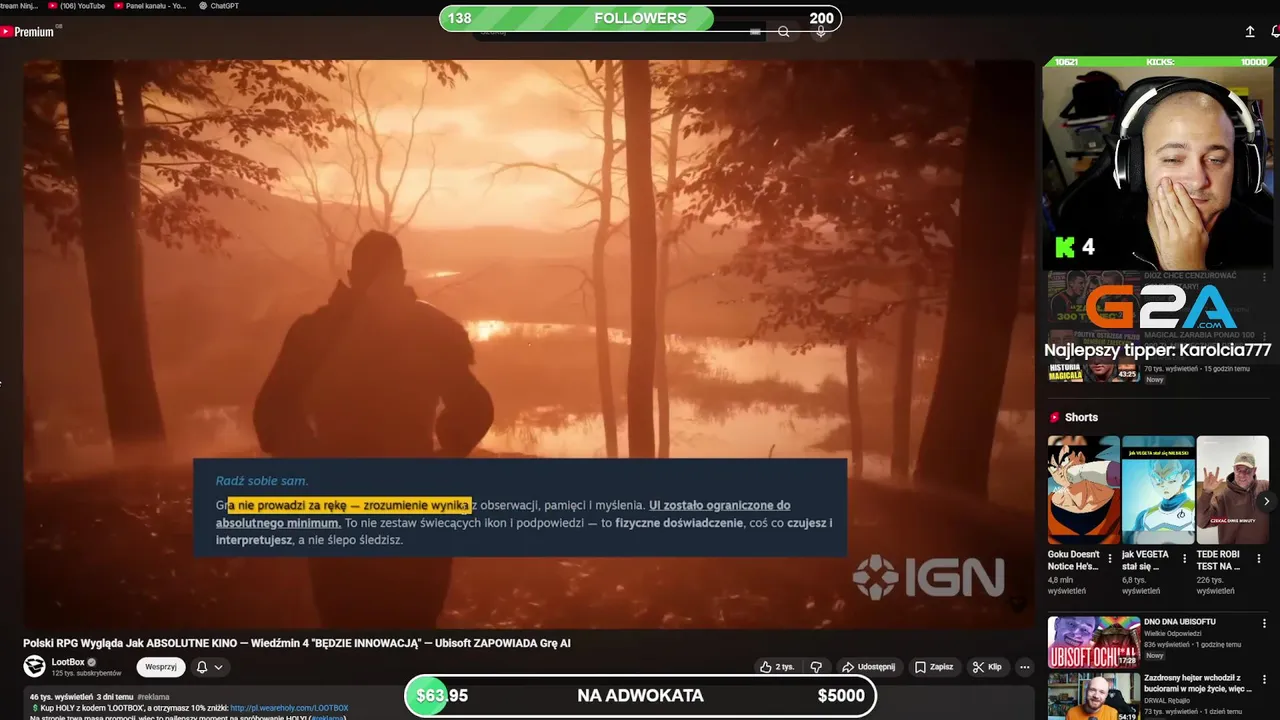Image resolution: width=1280 pixels, height=720 pixels.
Task: Click the video title Polski RPG Wygląda
Action: pyautogui.click(x=297, y=643)
